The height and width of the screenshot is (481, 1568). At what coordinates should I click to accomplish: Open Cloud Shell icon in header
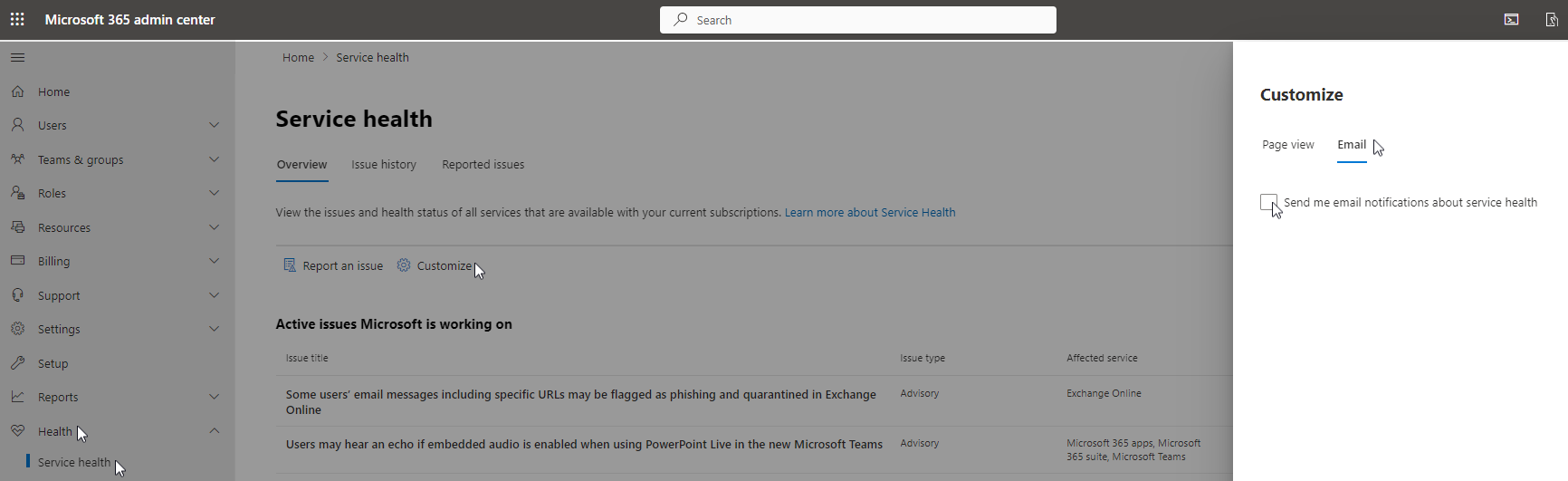tap(1511, 19)
